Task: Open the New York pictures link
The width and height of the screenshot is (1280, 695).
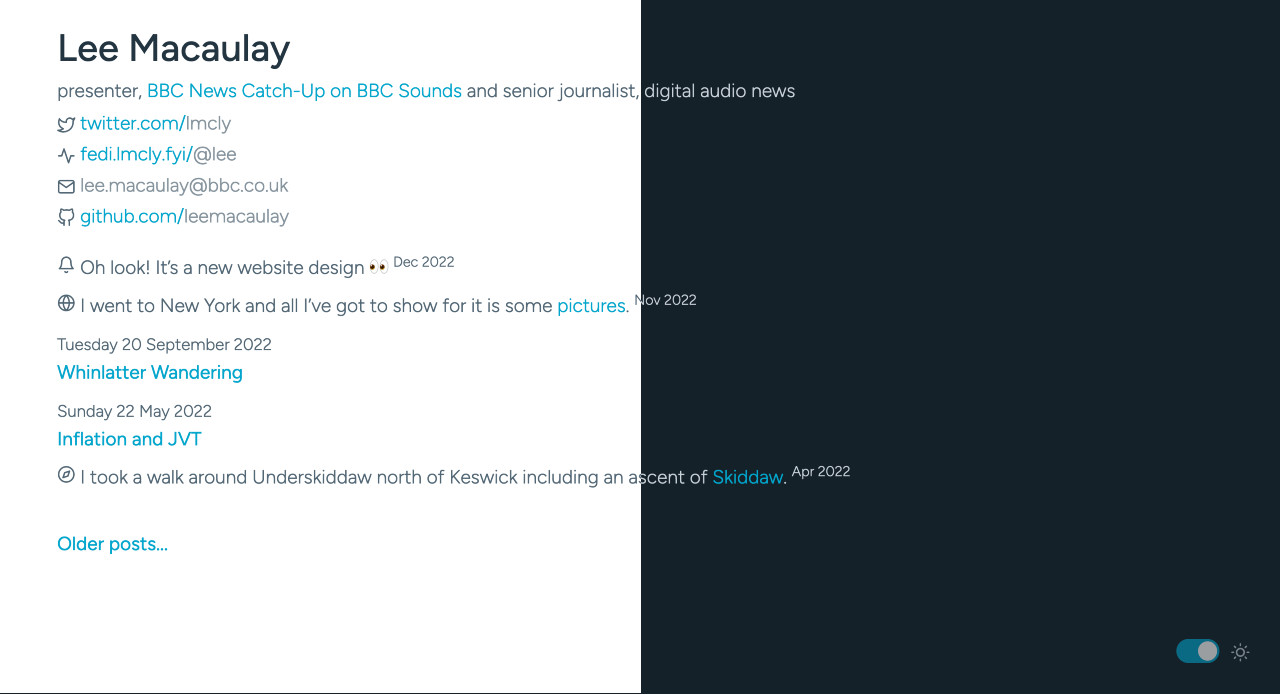Action: tap(593, 306)
